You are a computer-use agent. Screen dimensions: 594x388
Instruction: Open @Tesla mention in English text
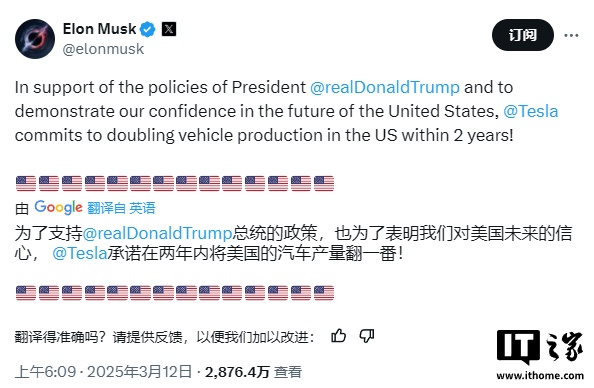pos(531,111)
